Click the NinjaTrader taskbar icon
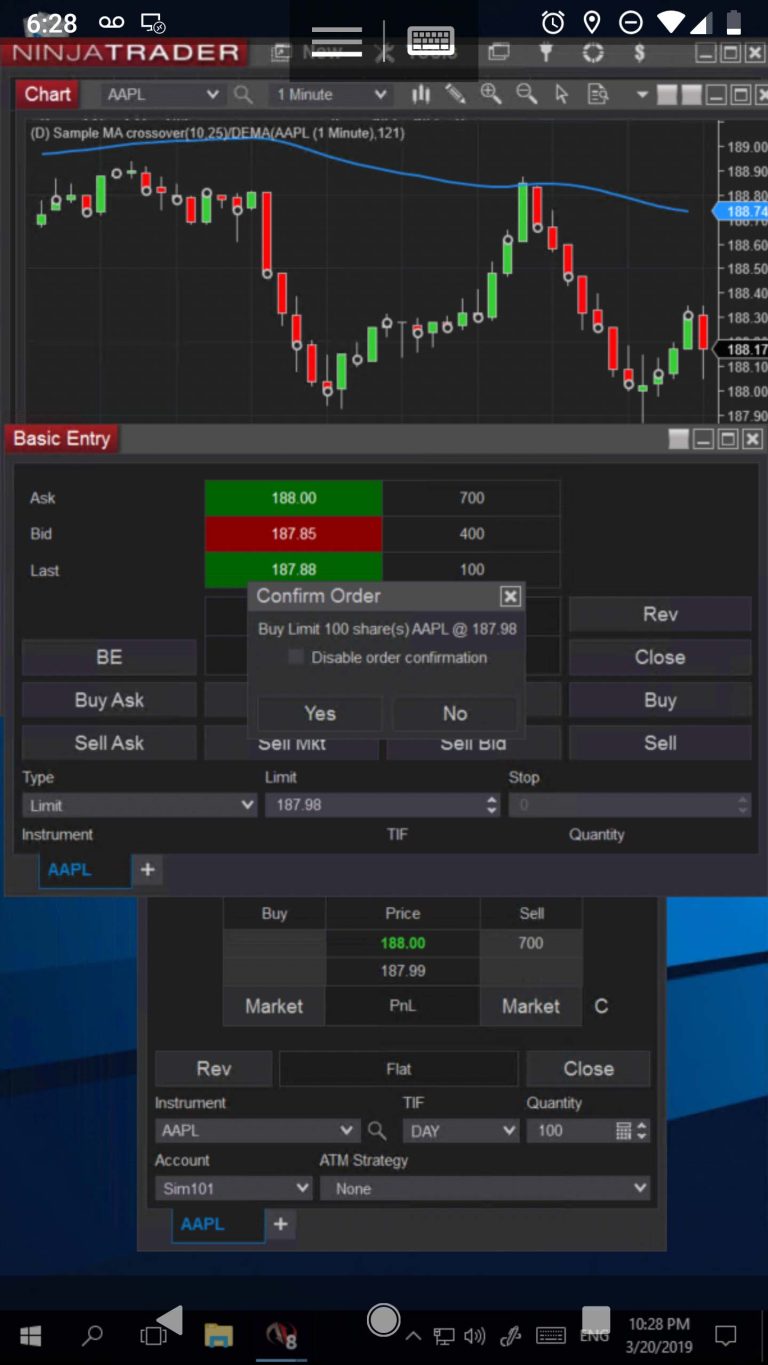 coord(281,1335)
